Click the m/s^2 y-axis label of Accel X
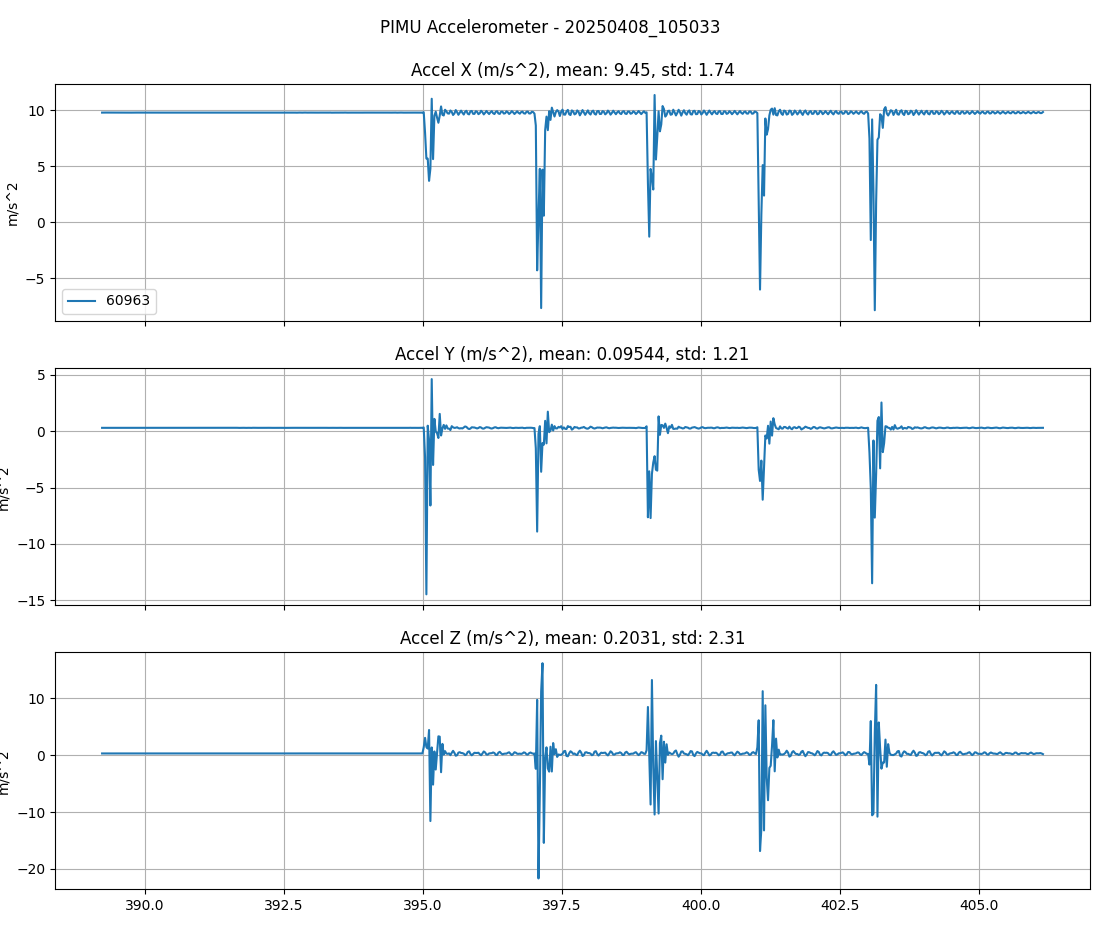Viewport: 1101px width, 936px height. (x=13, y=203)
